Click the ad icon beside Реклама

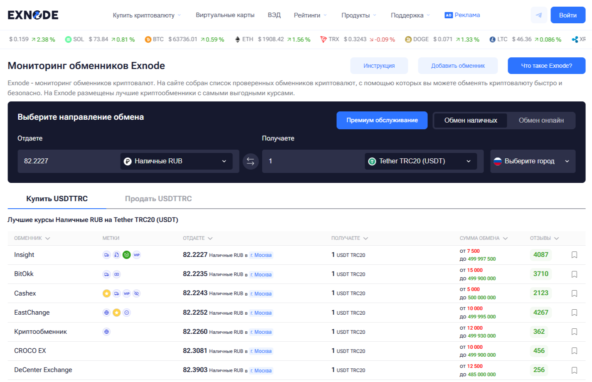(449, 15)
